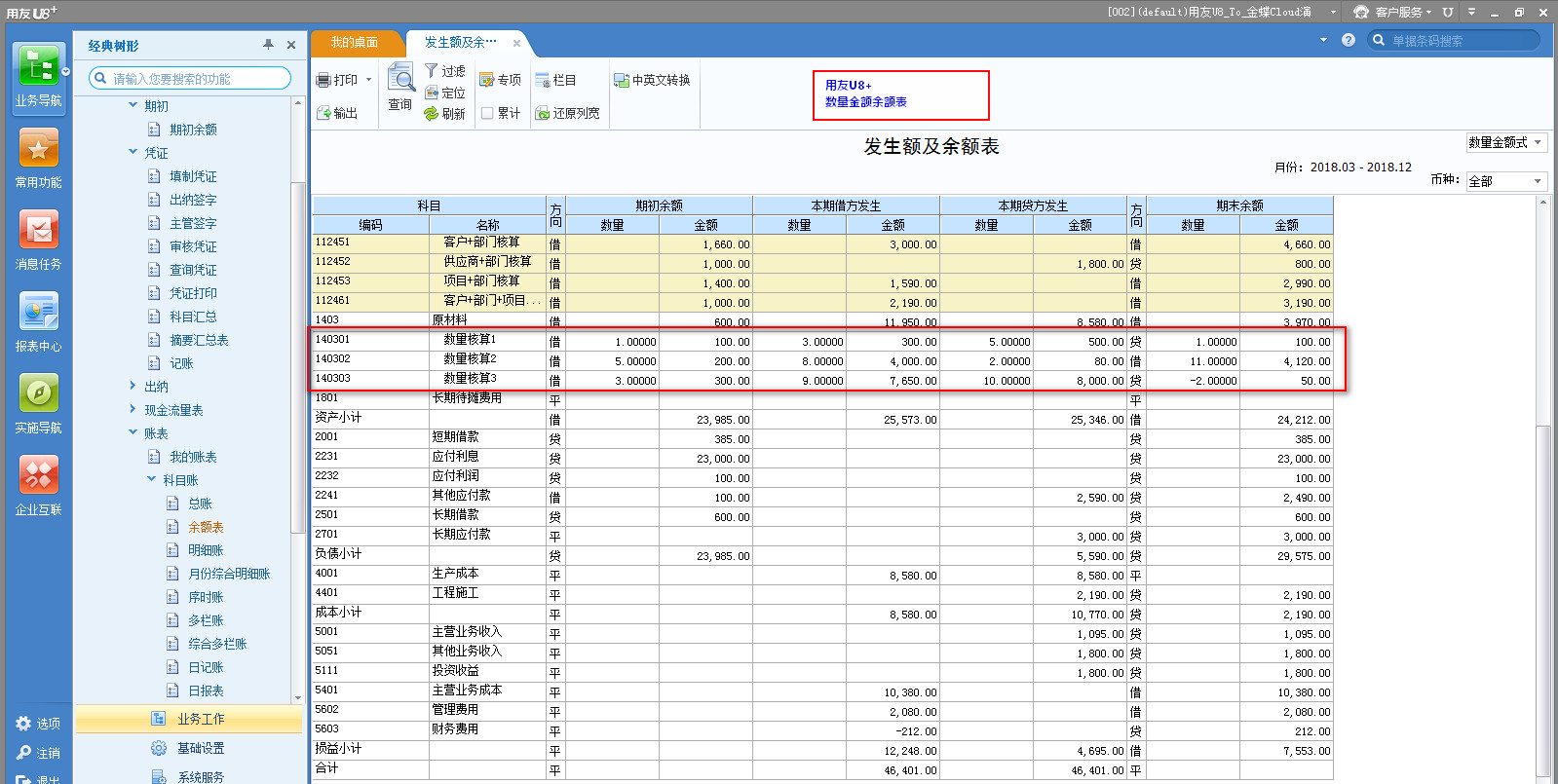This screenshot has height=784, width=1558.
Task: Click the 实施导航 compass icon
Action: [x=38, y=395]
